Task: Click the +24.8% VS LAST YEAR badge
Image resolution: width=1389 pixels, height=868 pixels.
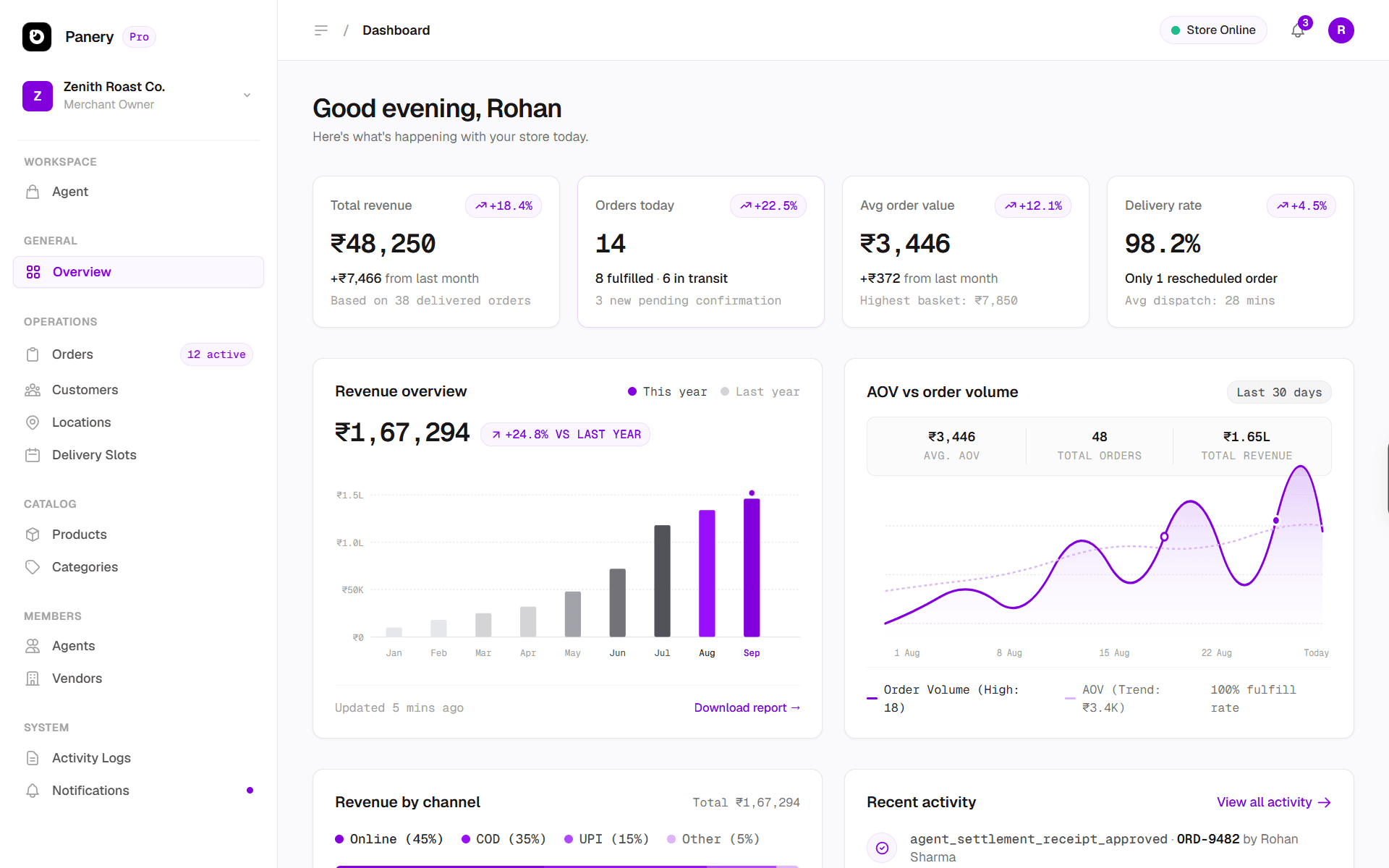Action: [x=566, y=434]
